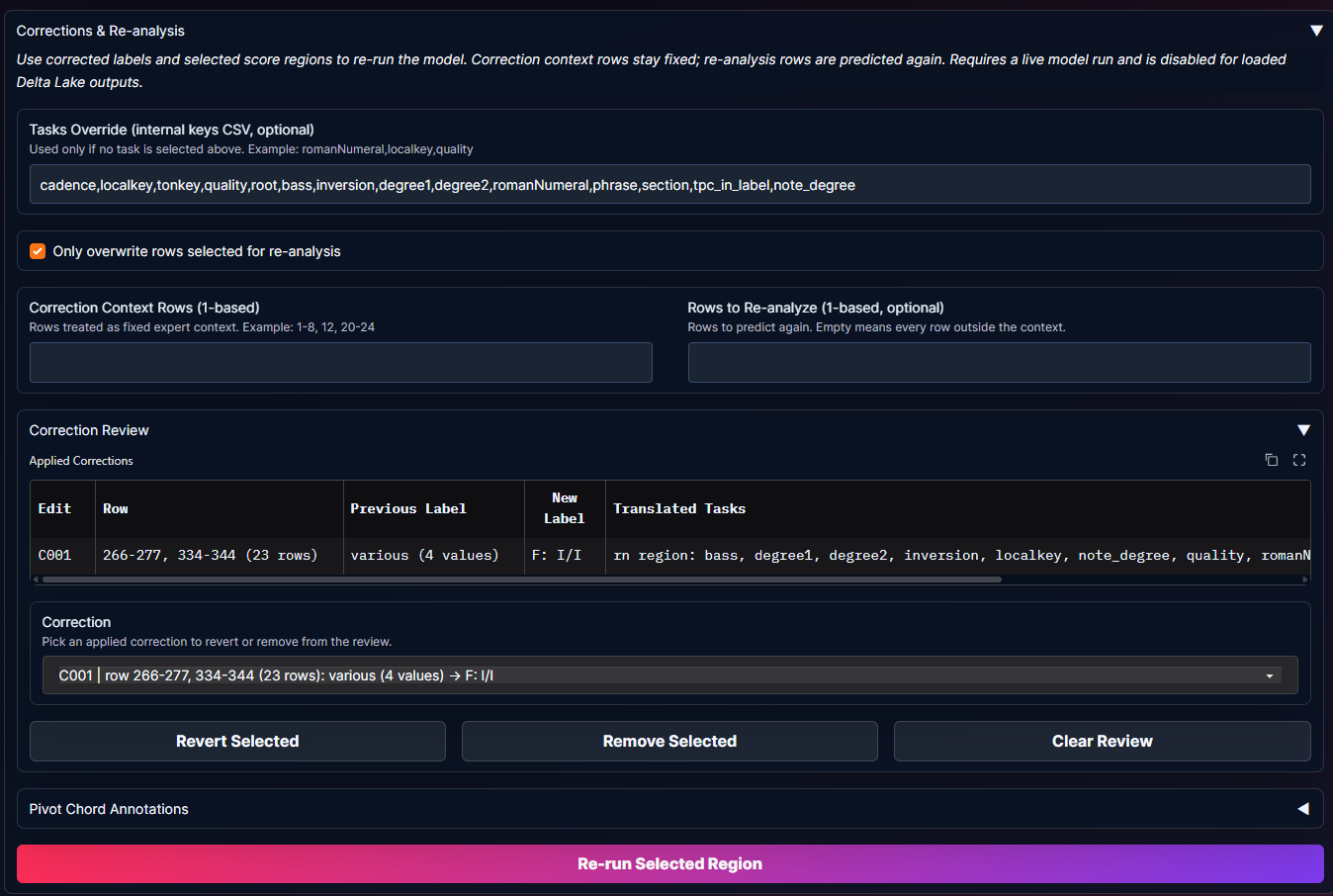
Task: Open the Correction picker dropdown
Action: coord(669,675)
